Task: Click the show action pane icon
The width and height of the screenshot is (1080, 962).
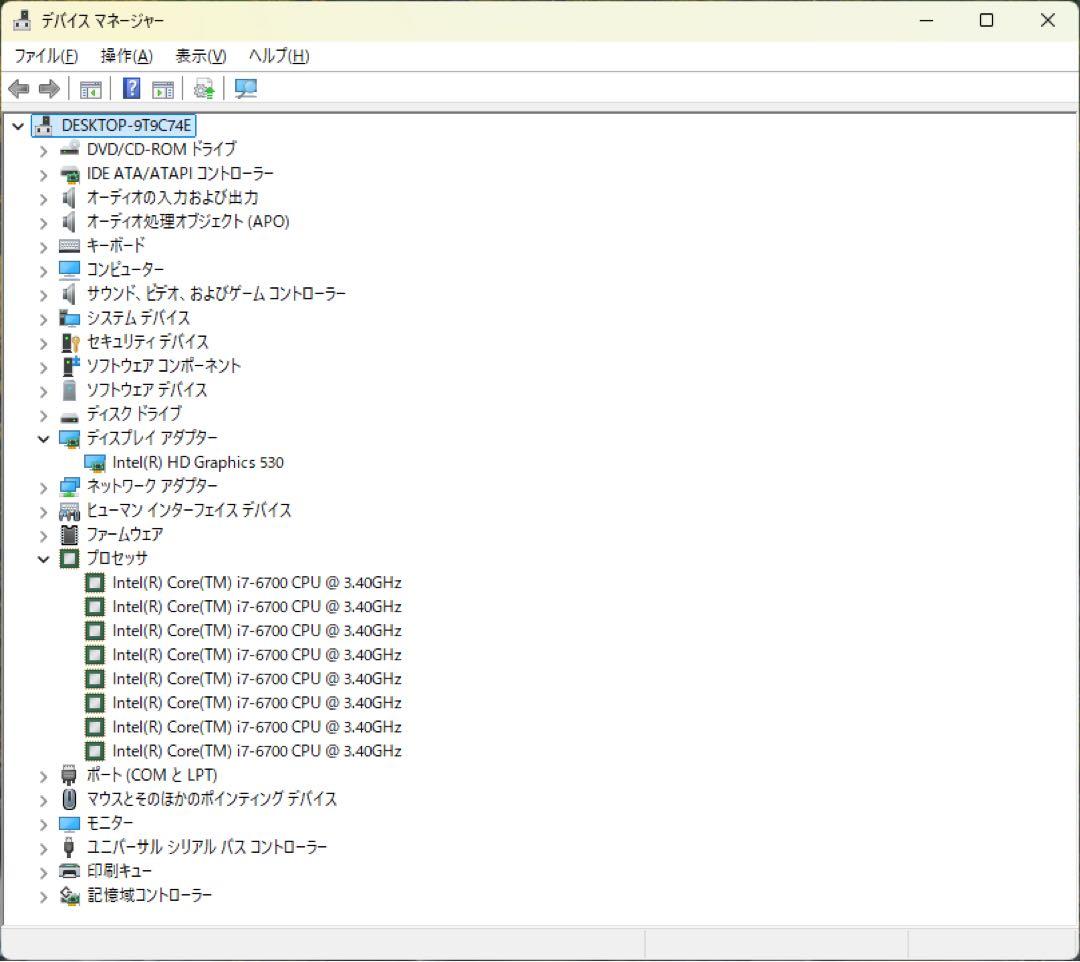Action: [x=163, y=89]
